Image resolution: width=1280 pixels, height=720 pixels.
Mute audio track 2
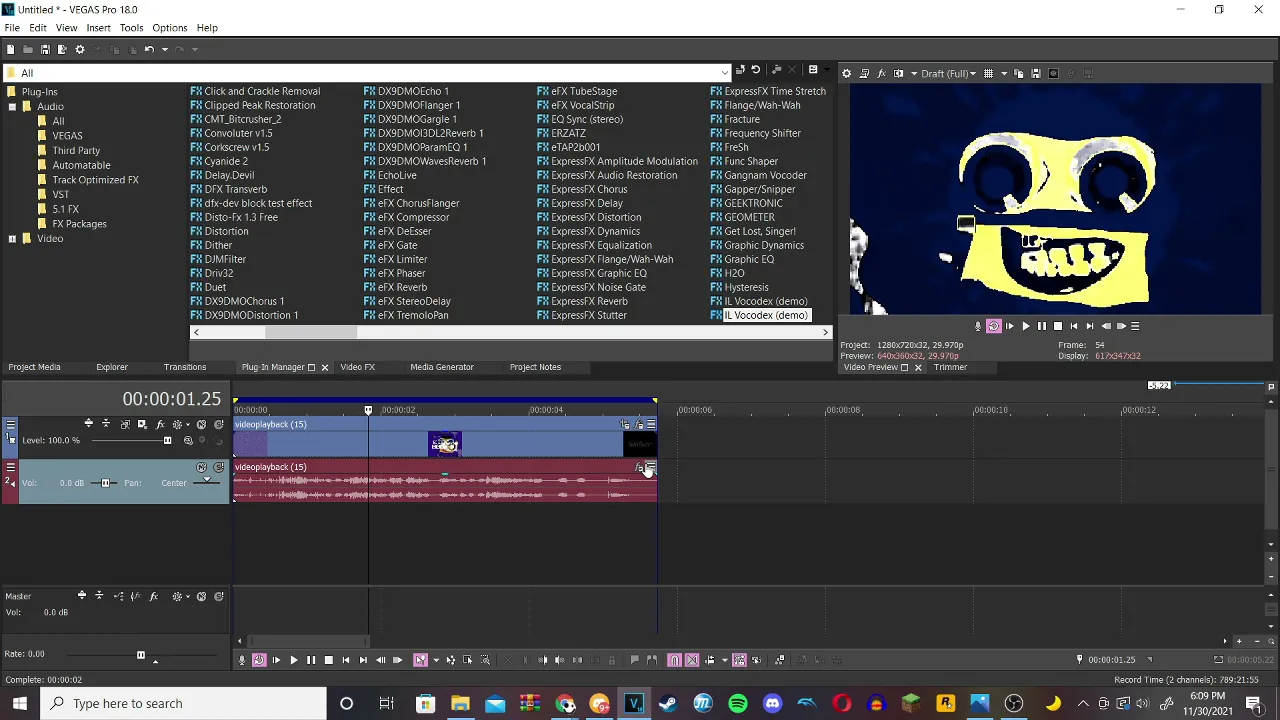(201, 467)
